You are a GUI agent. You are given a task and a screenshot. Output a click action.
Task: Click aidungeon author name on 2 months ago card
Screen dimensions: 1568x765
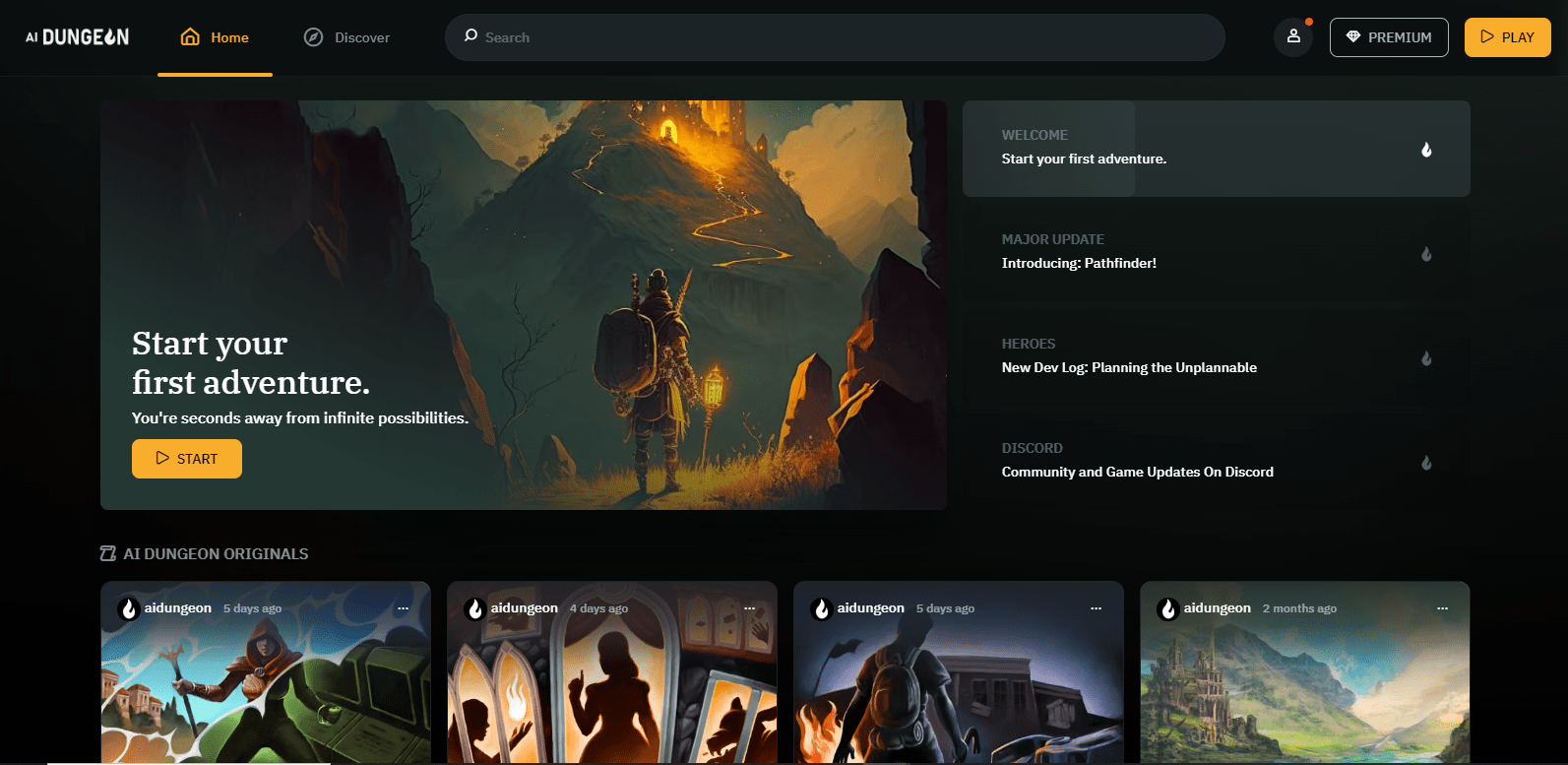[x=1218, y=608]
